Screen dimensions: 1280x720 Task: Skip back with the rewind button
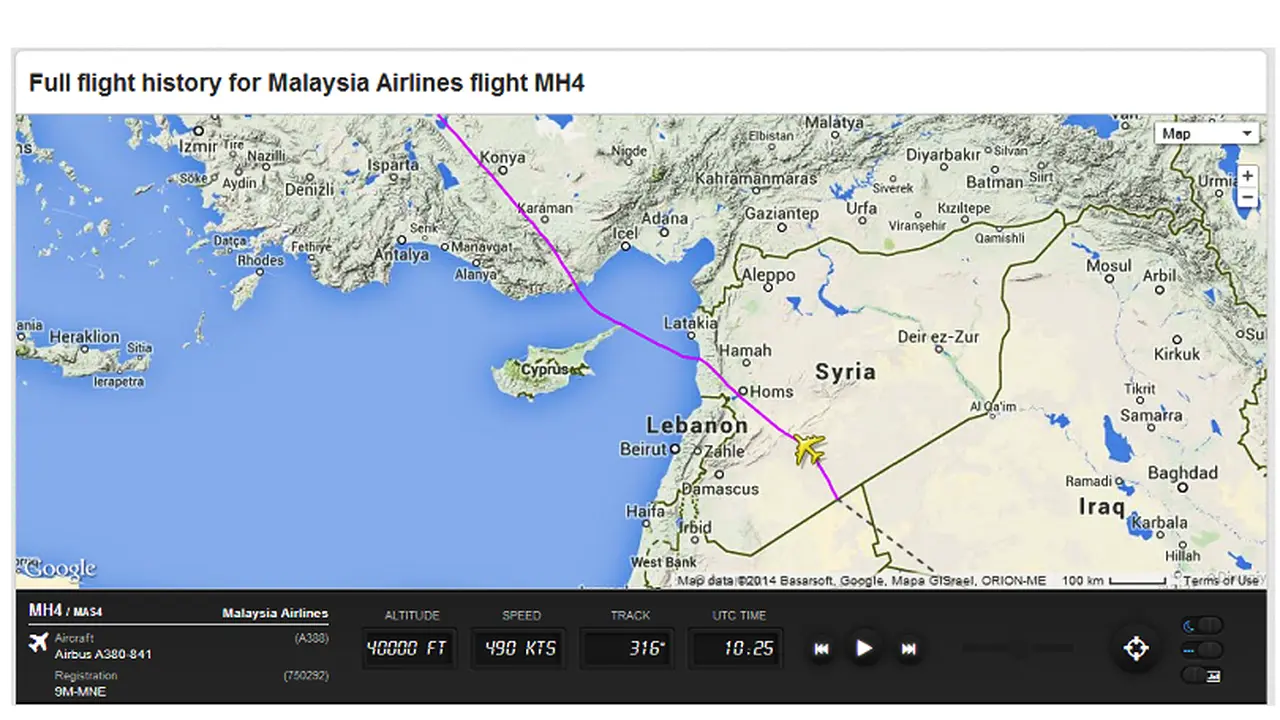(x=821, y=649)
